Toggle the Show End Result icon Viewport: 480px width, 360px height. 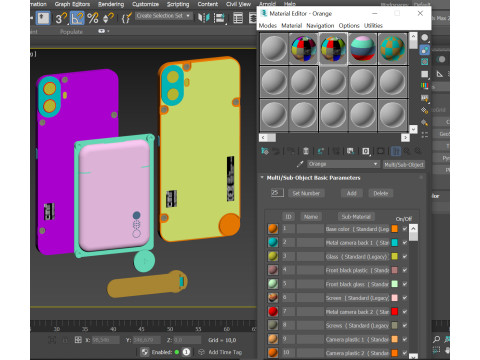(396, 151)
